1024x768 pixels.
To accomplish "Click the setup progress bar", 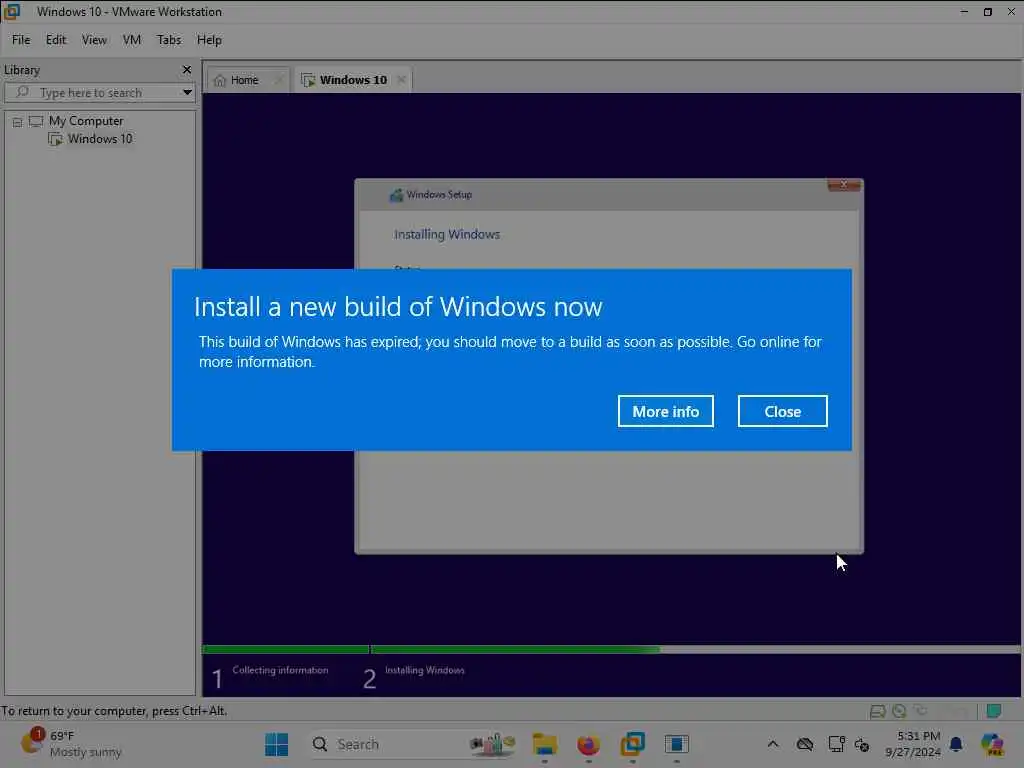I will coord(611,649).
